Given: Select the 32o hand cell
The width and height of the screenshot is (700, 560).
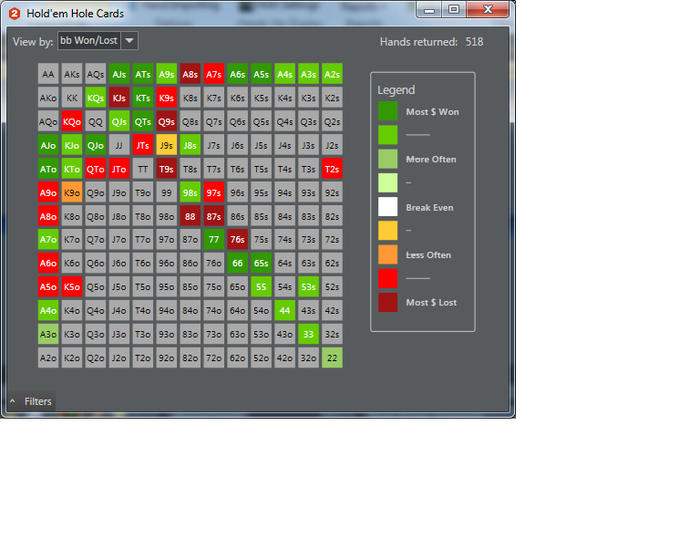Looking at the screenshot, I should tap(308, 358).
